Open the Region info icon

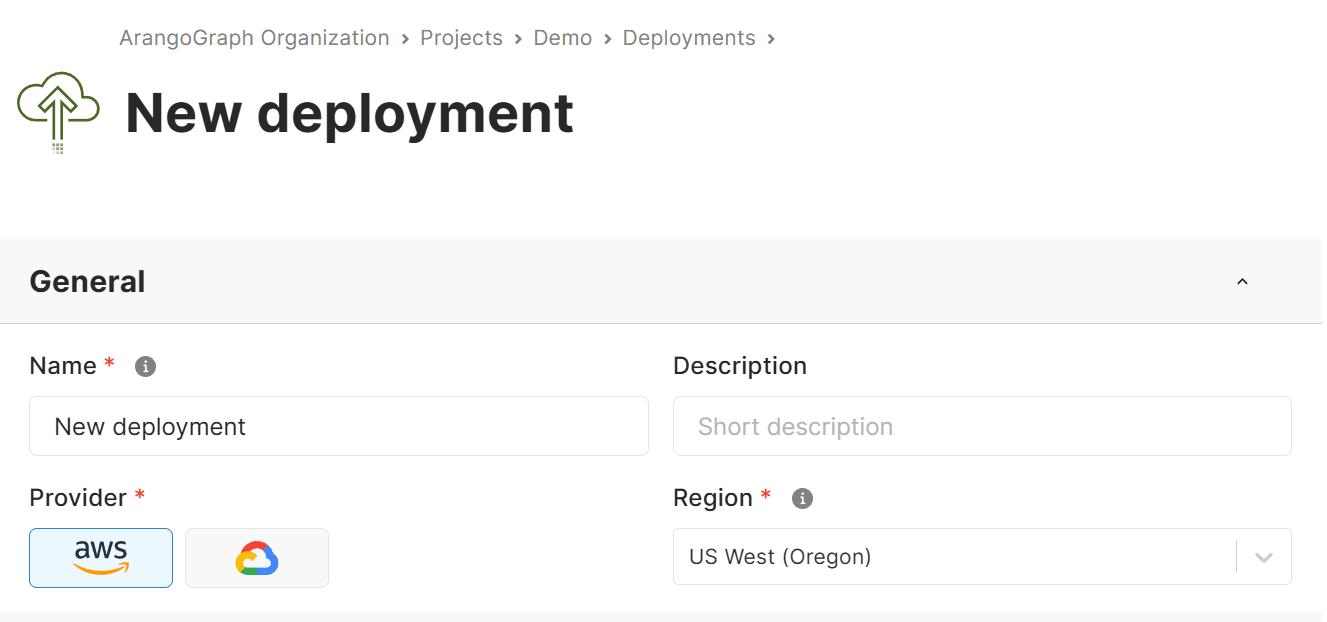click(x=802, y=498)
